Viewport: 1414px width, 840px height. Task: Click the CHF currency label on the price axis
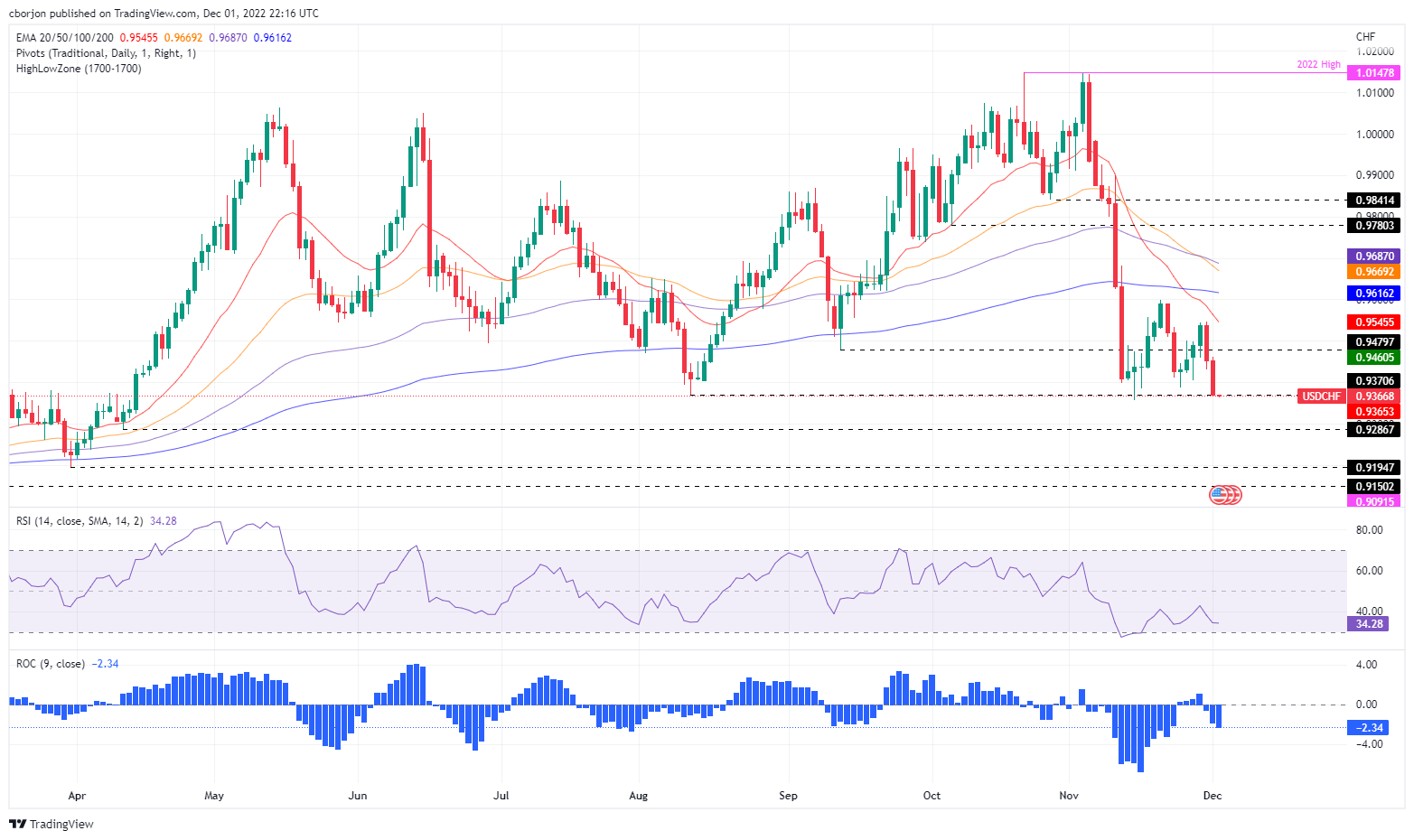(1365, 37)
